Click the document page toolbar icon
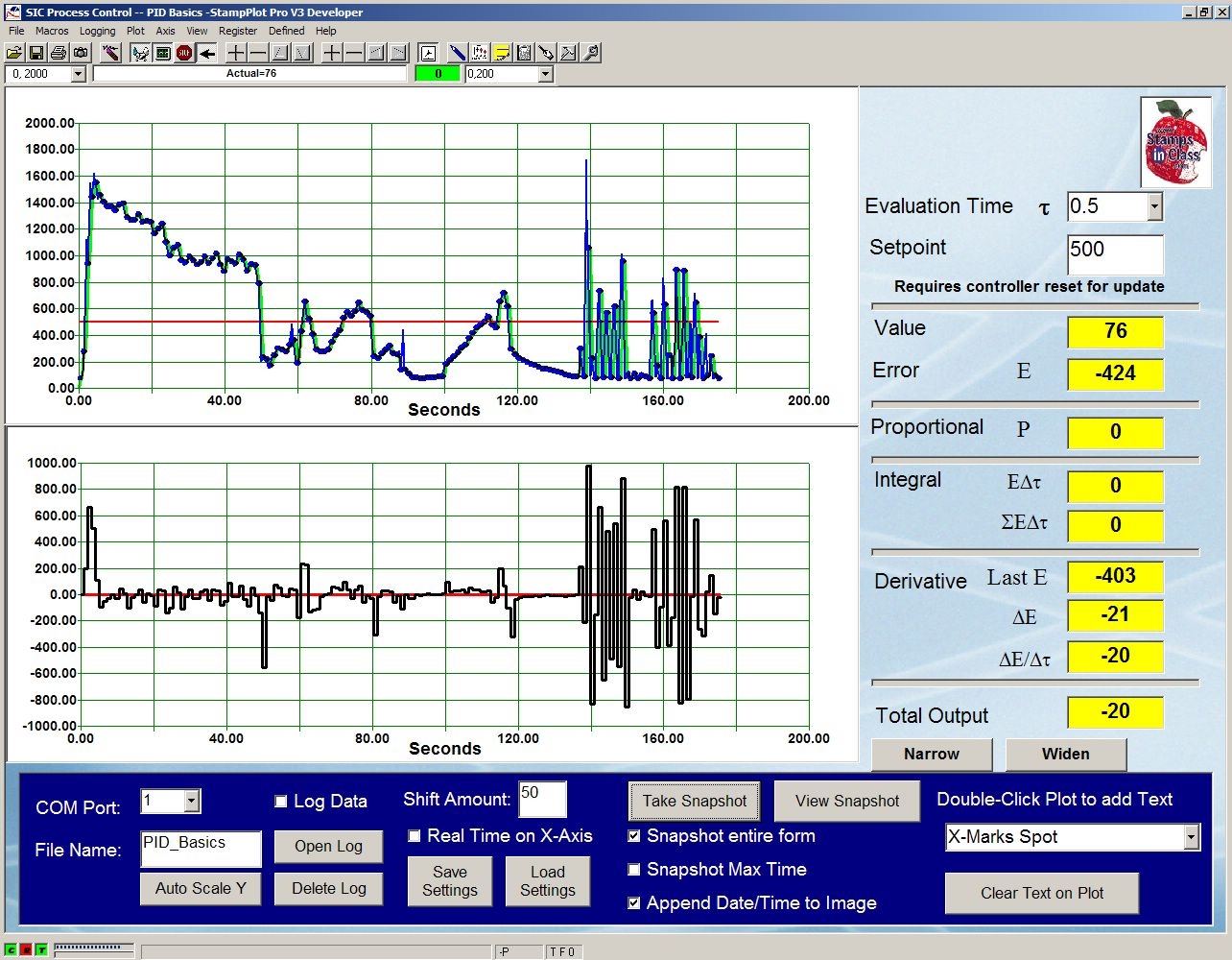 (x=428, y=53)
